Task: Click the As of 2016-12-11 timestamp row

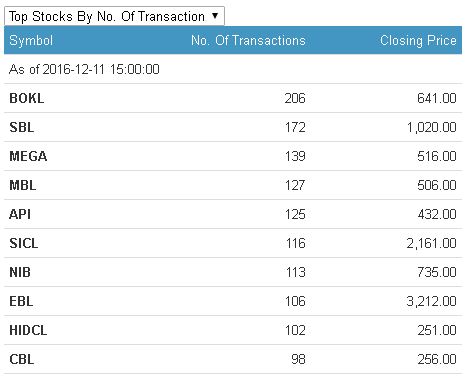Action: [x=233, y=69]
